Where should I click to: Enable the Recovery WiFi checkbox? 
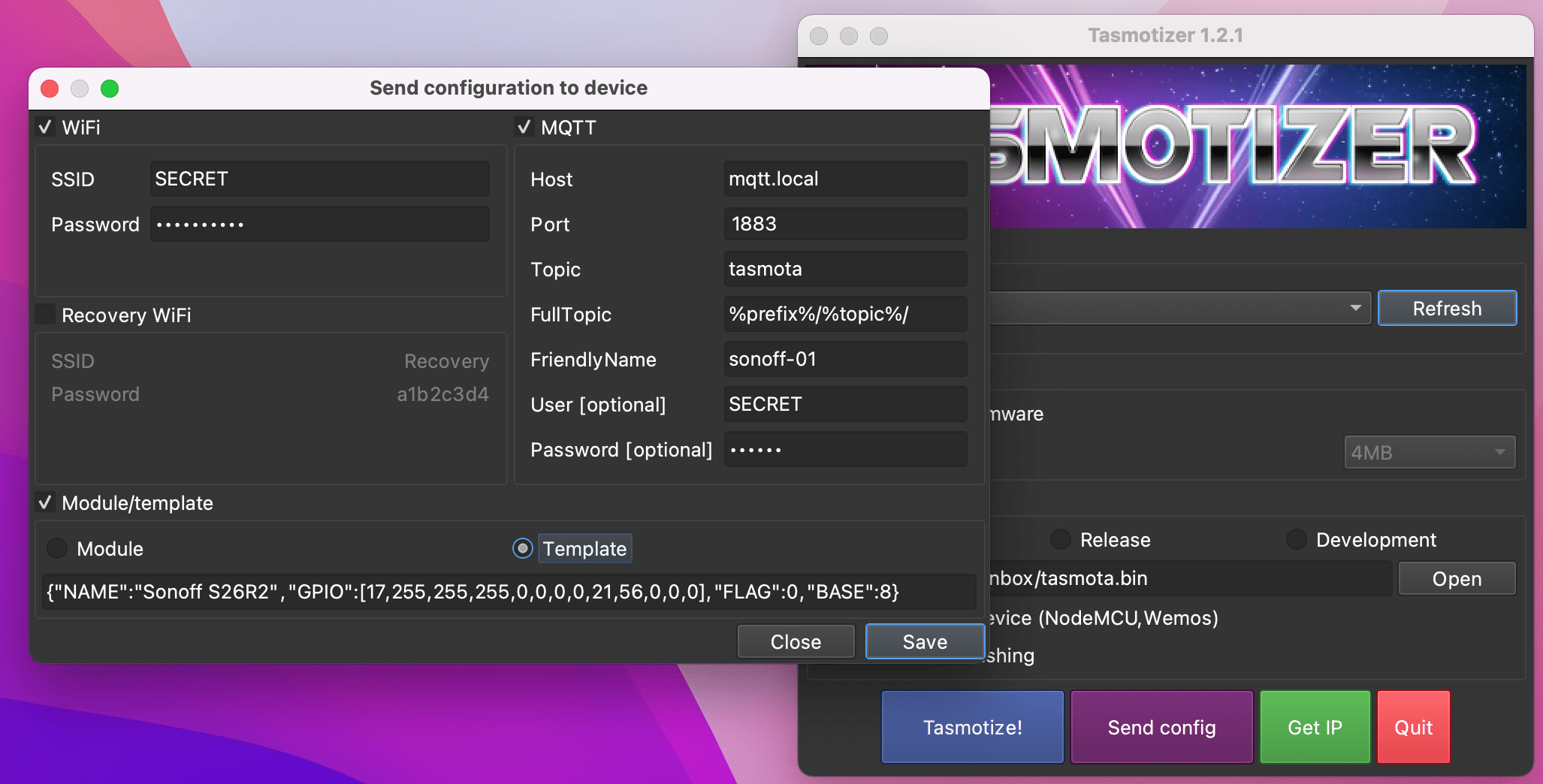click(x=46, y=315)
